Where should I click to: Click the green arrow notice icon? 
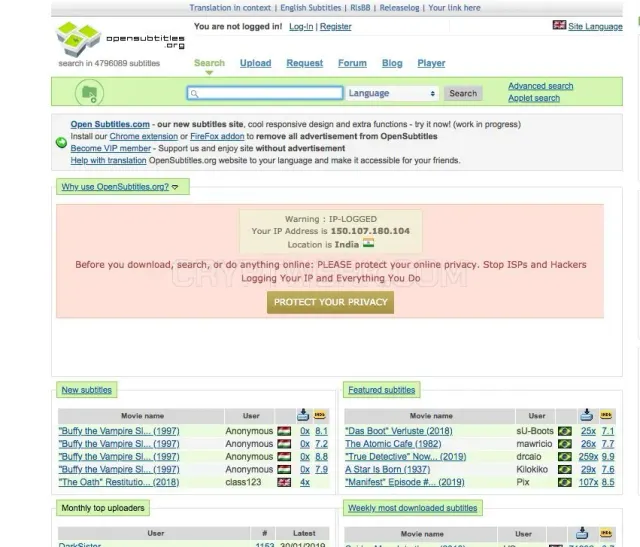(x=61, y=142)
